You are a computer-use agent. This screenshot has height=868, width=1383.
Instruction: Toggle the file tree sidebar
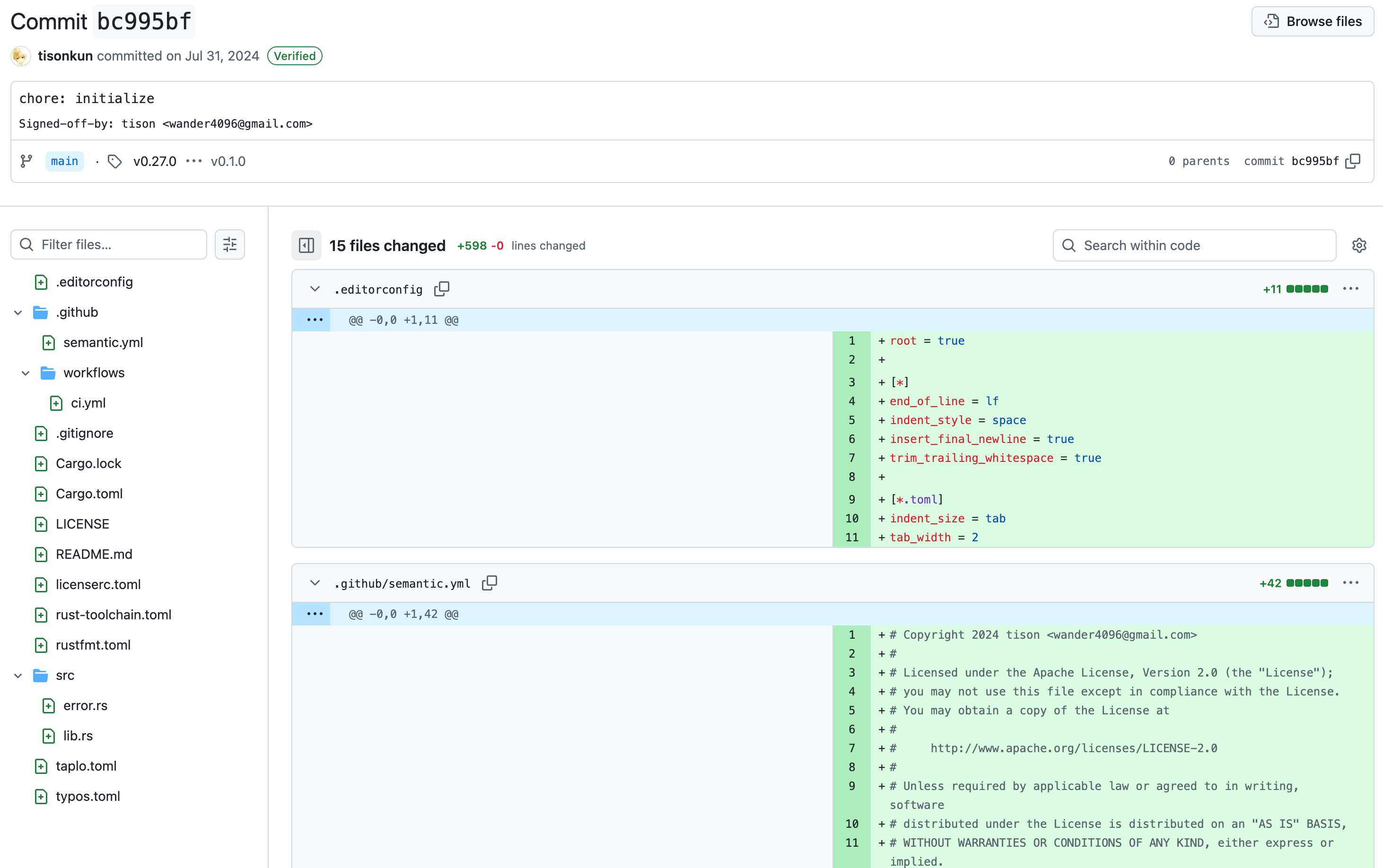click(x=306, y=246)
